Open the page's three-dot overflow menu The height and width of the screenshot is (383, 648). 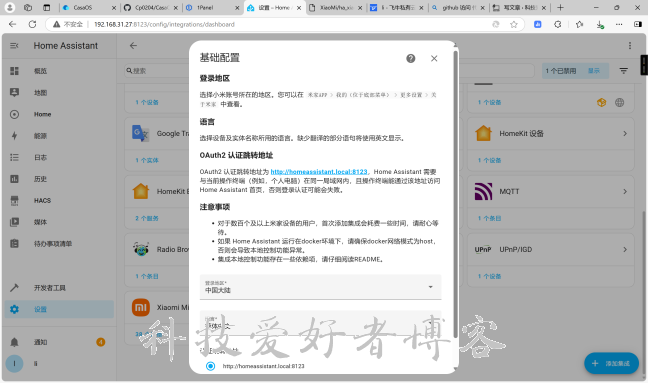click(x=630, y=45)
